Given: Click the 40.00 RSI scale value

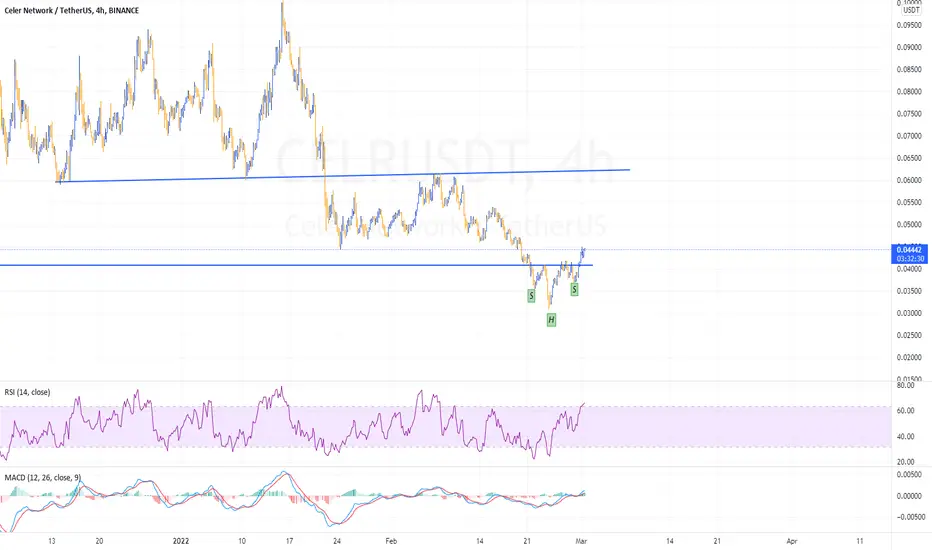Looking at the screenshot, I should pyautogui.click(x=905, y=436).
